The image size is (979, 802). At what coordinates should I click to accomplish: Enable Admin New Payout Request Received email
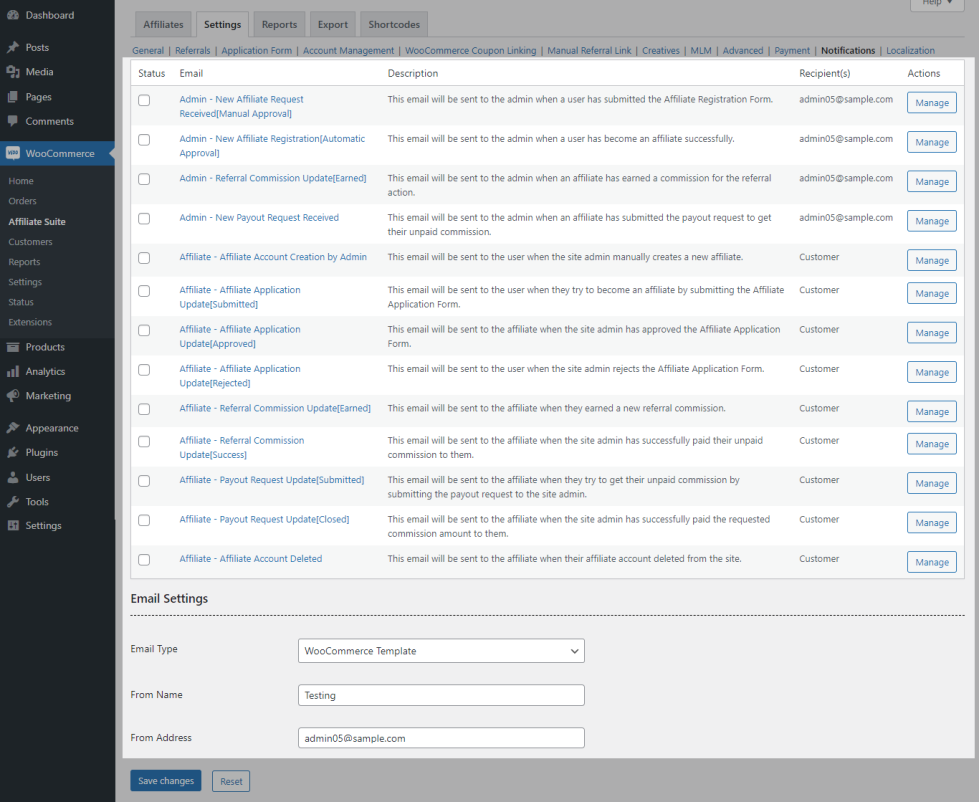tap(144, 218)
